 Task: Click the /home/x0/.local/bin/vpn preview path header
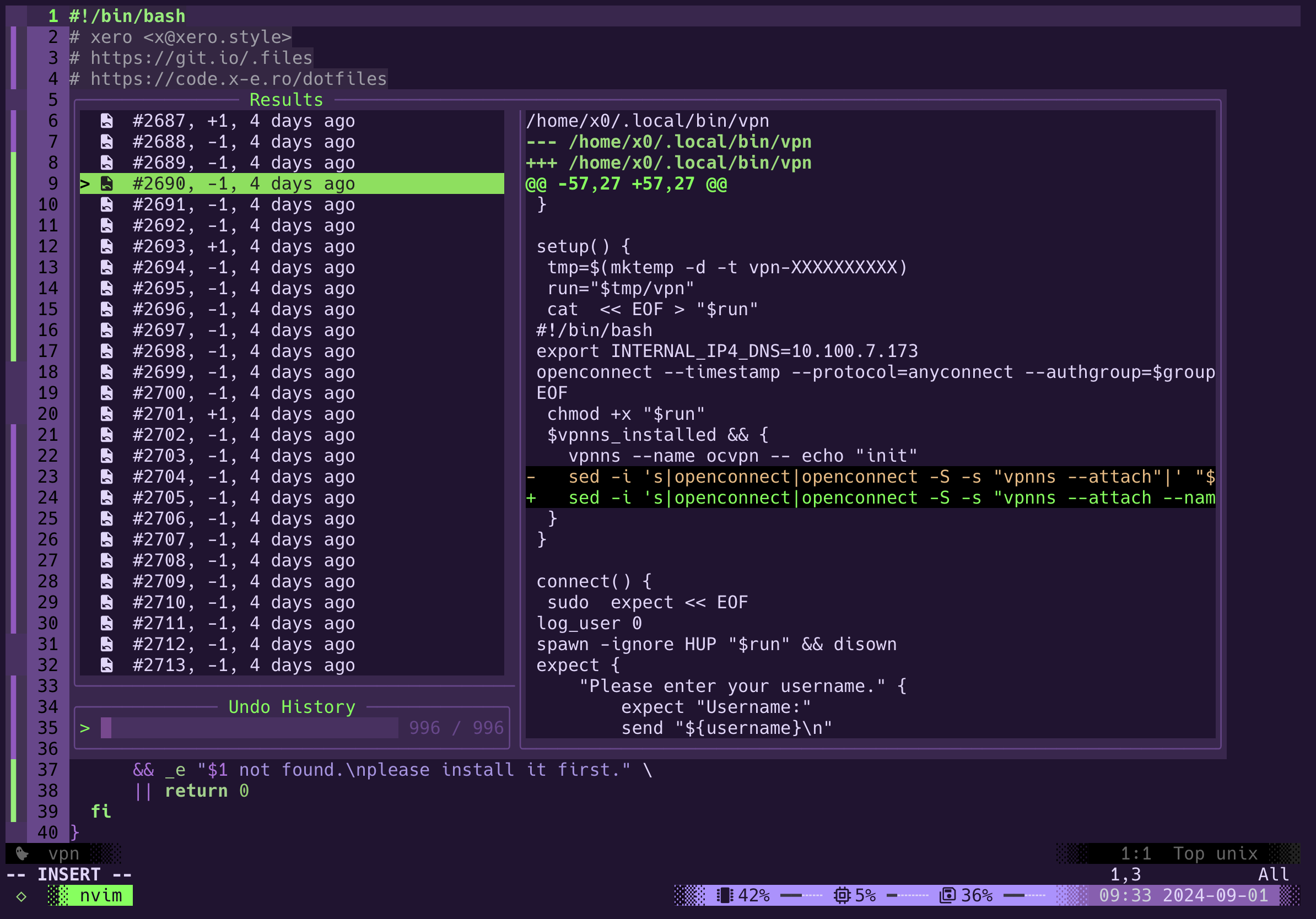click(x=648, y=121)
